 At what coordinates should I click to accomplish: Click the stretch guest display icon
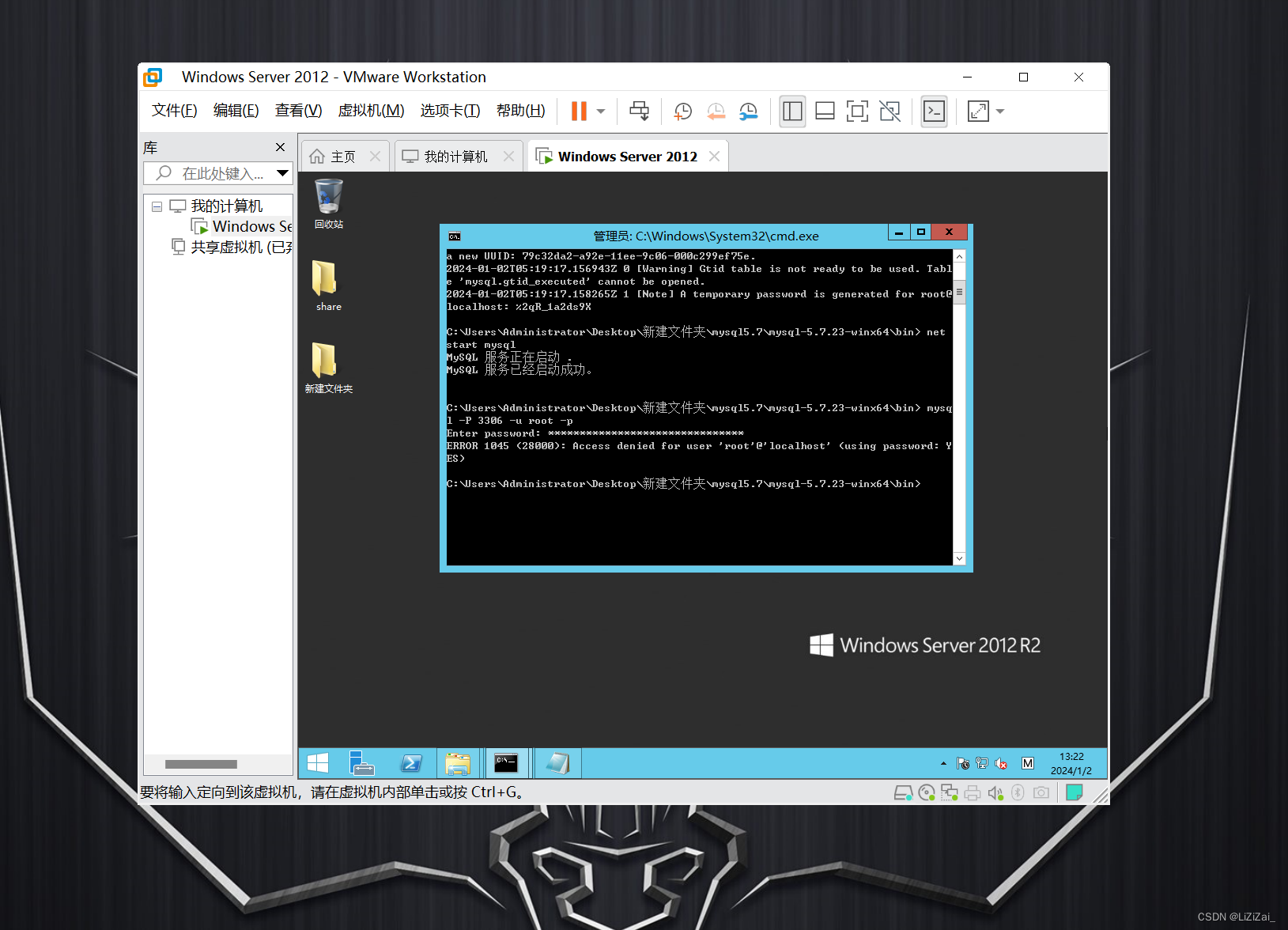click(978, 112)
